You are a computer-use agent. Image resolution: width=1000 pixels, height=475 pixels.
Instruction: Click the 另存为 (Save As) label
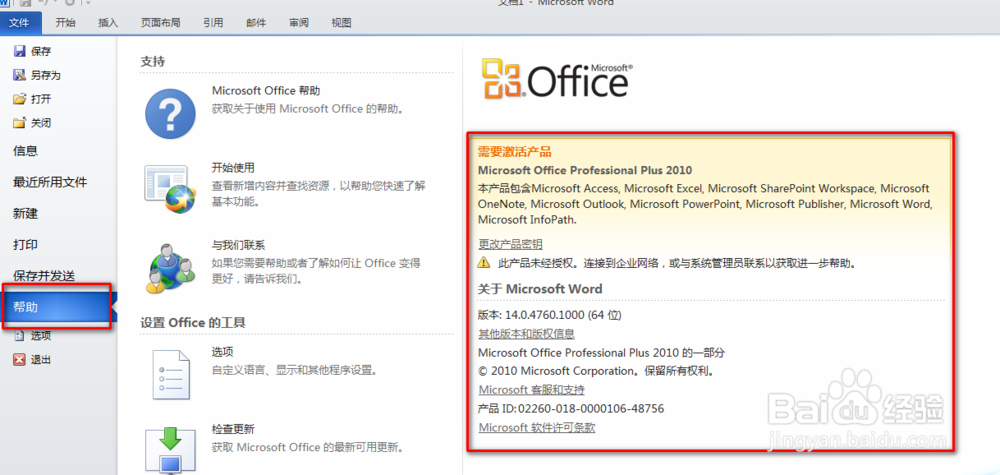tap(46, 75)
